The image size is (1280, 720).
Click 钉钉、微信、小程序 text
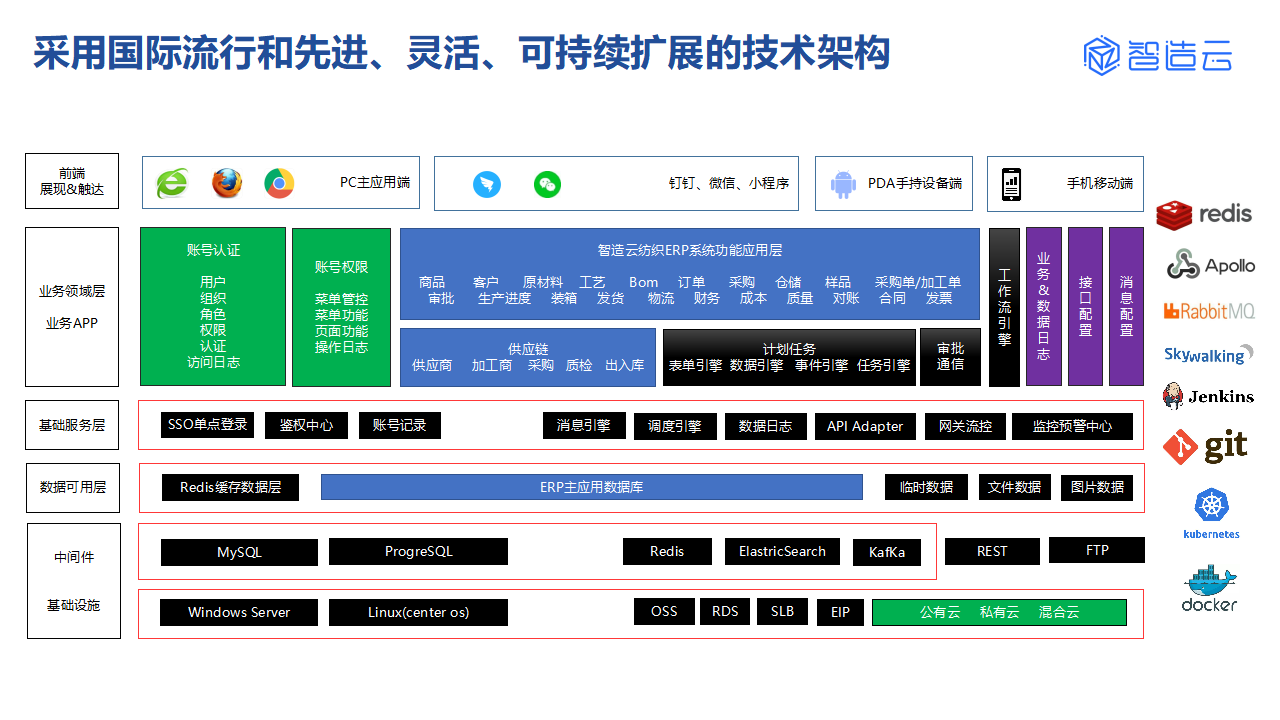[729, 184]
